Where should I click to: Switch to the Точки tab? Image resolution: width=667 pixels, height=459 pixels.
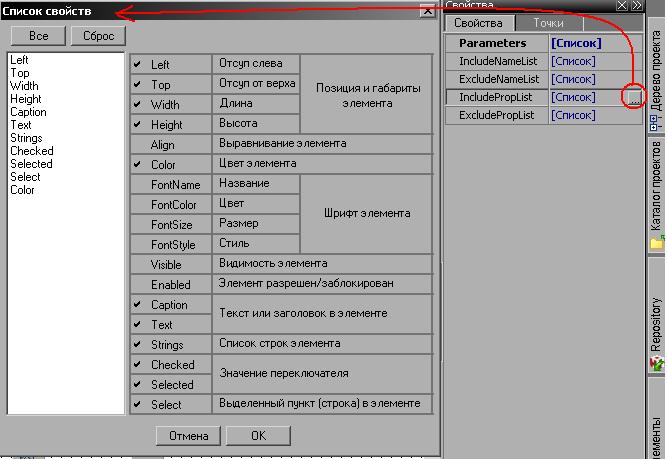pyautogui.click(x=548, y=23)
